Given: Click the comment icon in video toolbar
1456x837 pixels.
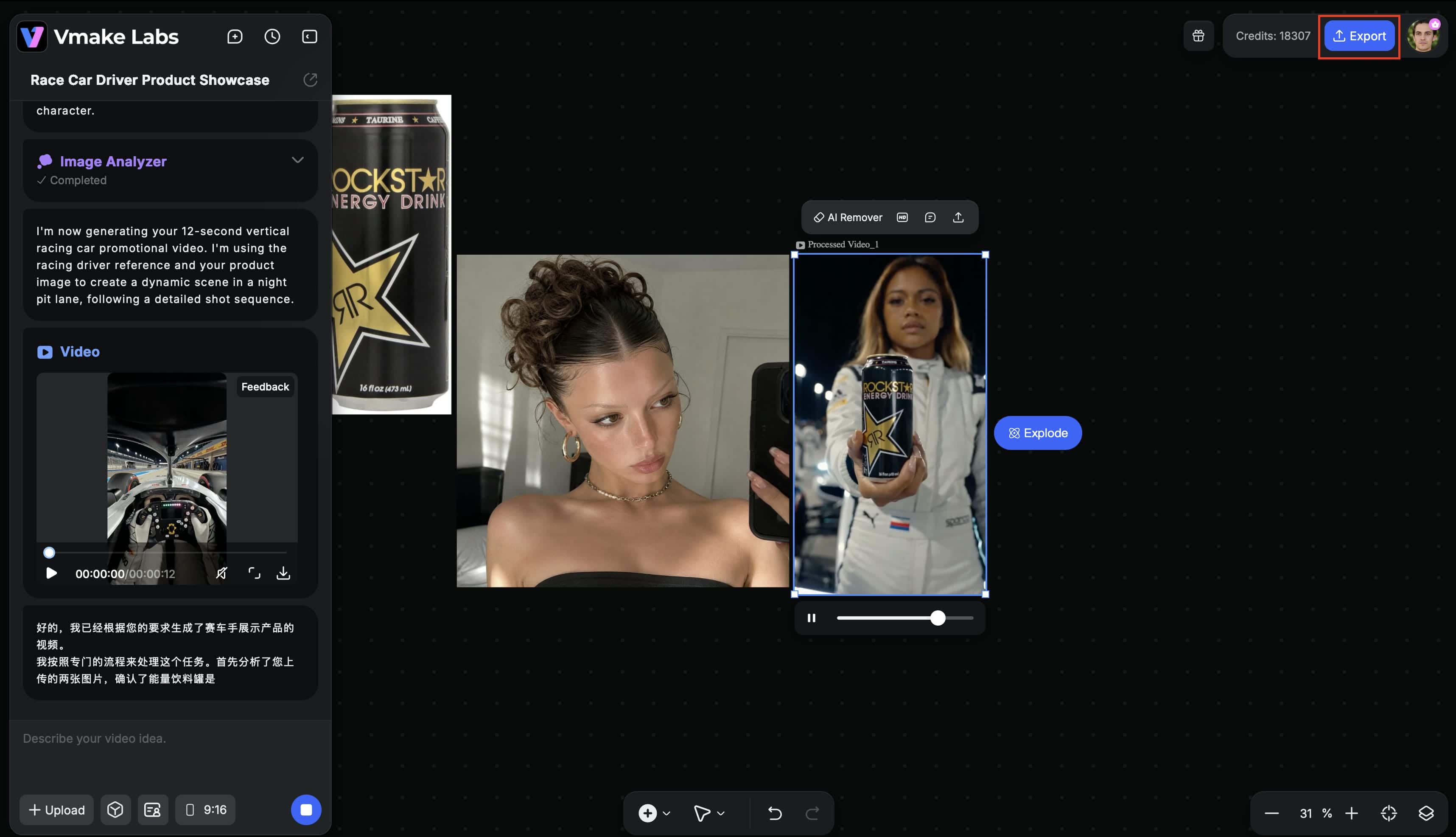Looking at the screenshot, I should [x=930, y=217].
